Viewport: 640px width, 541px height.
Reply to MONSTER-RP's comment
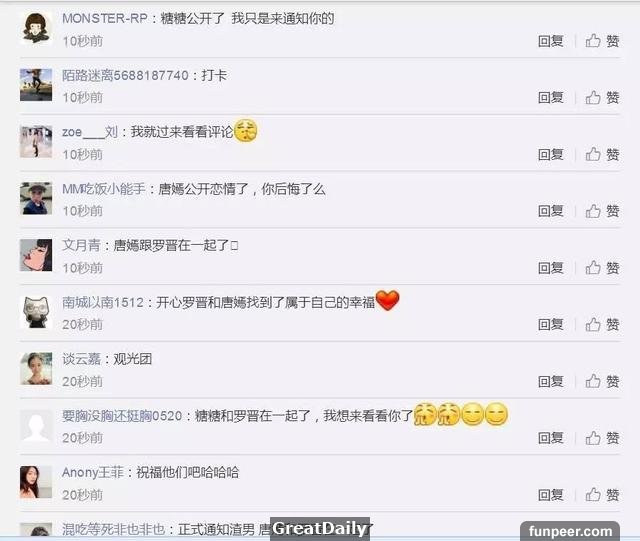pyautogui.click(x=551, y=41)
